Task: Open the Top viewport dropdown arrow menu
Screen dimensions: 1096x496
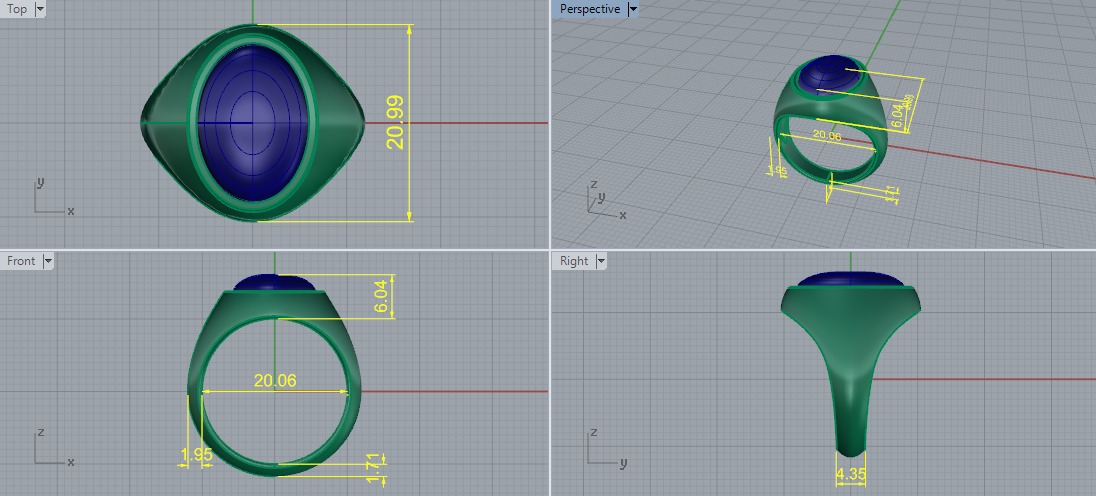Action: [39, 9]
